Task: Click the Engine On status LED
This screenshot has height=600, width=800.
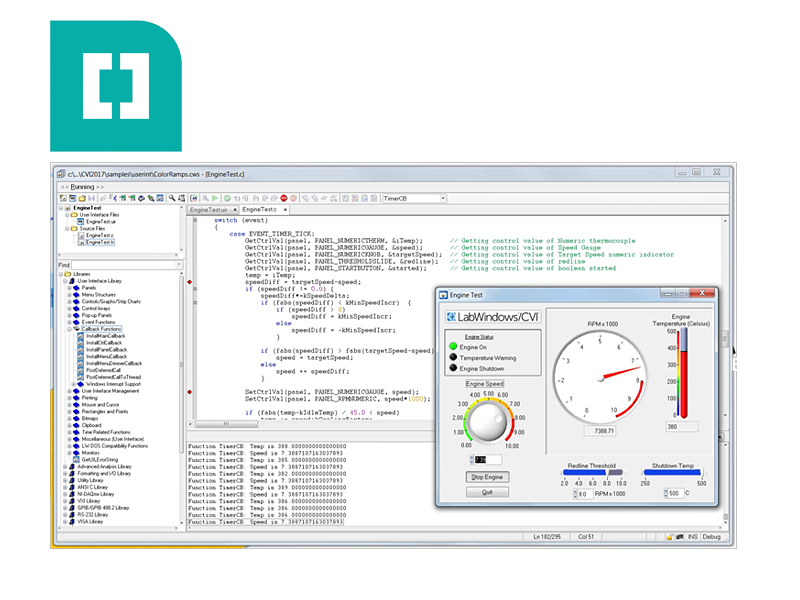Action: pos(452,347)
